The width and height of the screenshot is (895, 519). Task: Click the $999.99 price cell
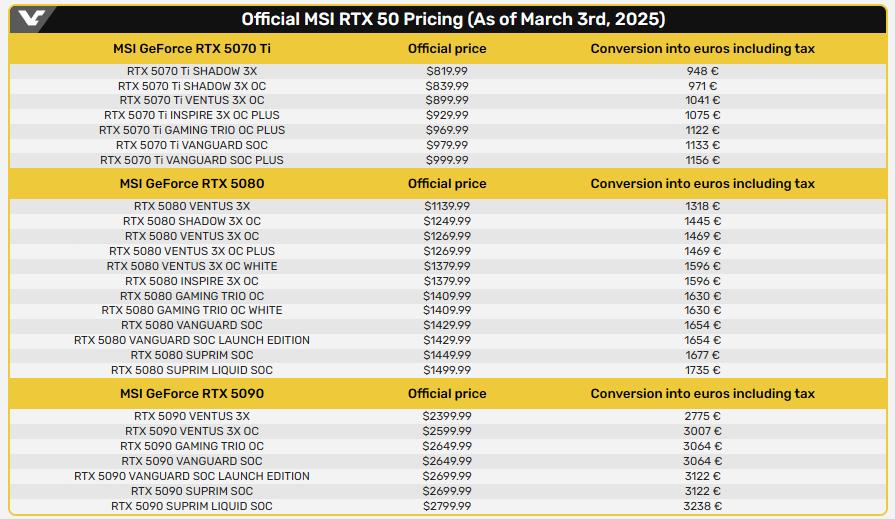tap(447, 160)
